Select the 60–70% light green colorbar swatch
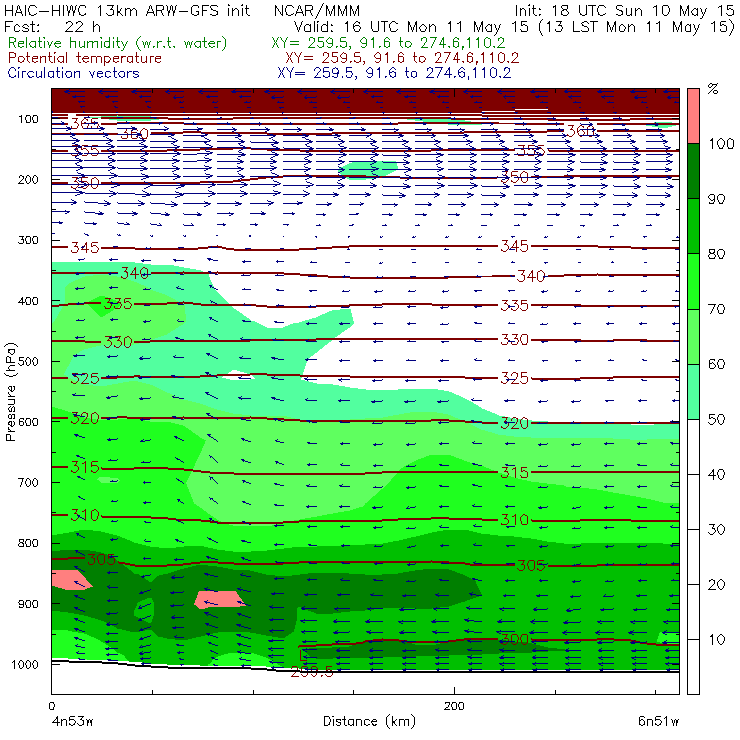 coord(693,336)
